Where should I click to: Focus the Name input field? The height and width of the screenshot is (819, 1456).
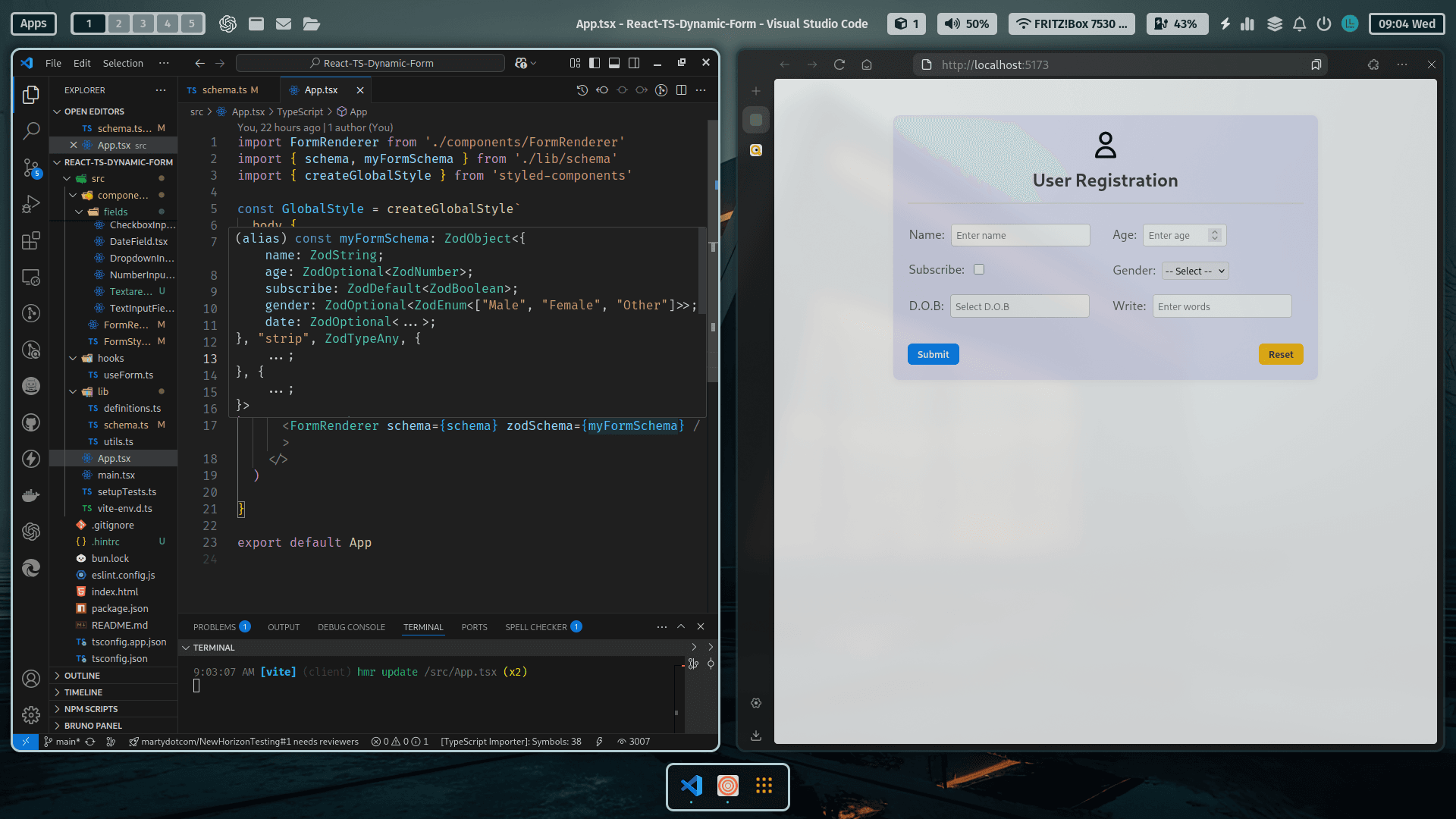1019,235
